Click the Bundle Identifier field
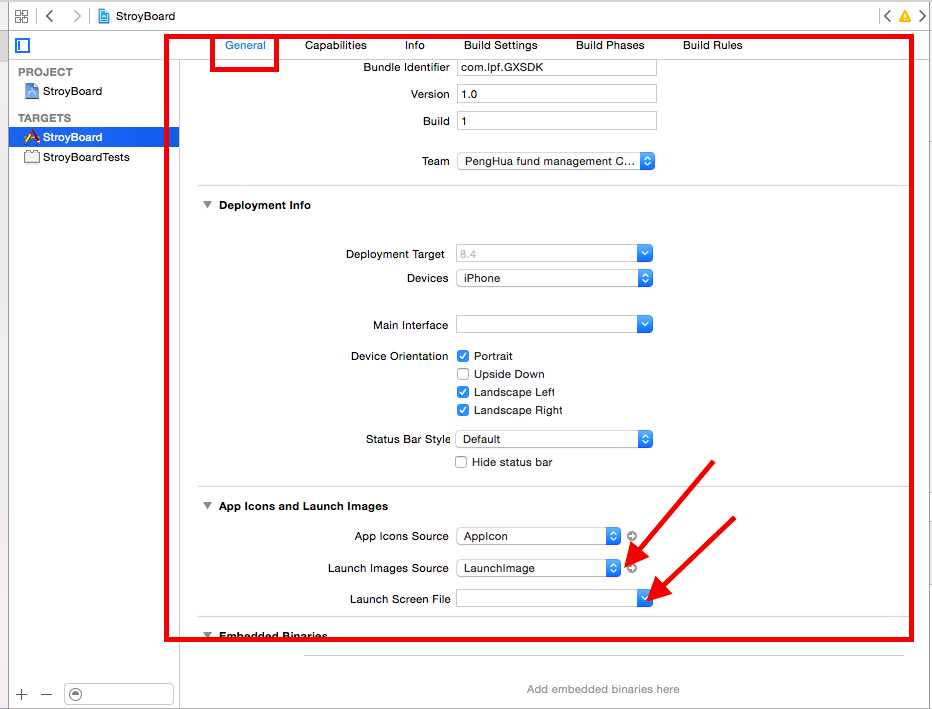Viewport: 932px width, 709px height. pyautogui.click(x=556, y=67)
